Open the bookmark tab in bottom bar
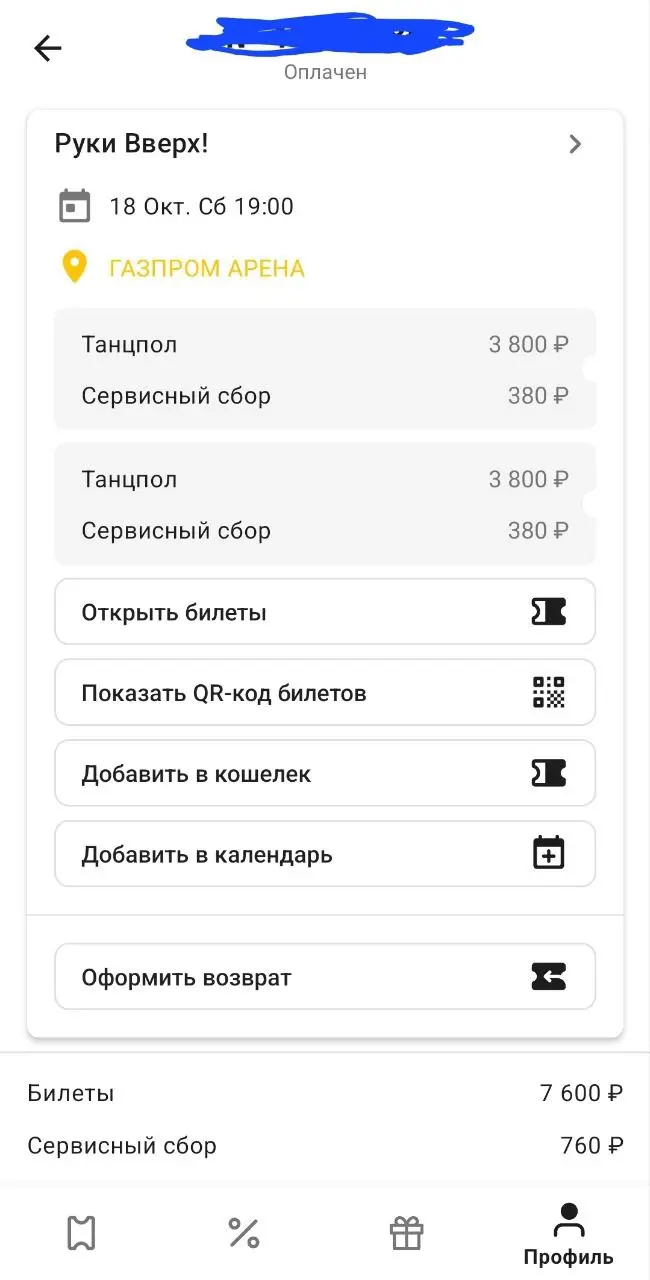650x1280 pixels. 81,1233
